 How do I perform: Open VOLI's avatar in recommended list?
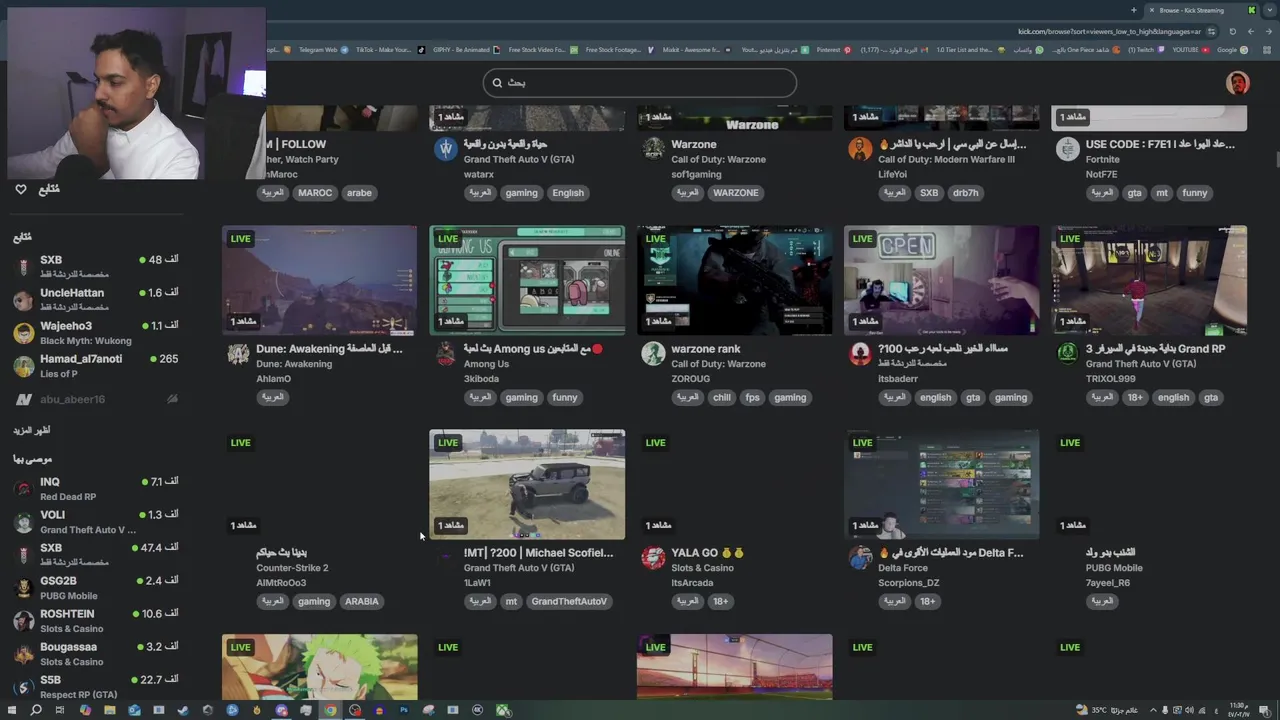point(24,522)
